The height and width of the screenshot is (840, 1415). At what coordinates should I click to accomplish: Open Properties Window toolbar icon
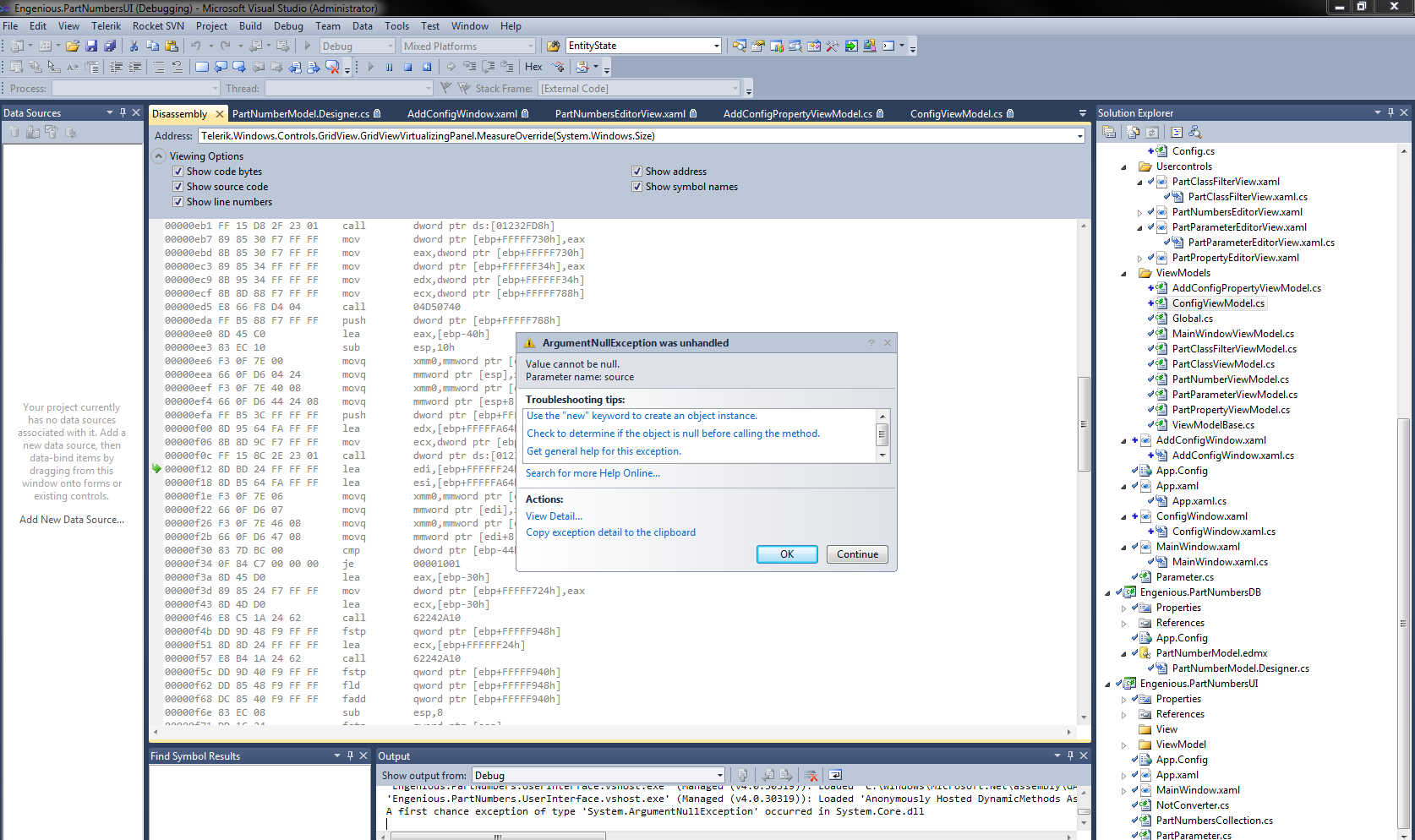tap(758, 46)
